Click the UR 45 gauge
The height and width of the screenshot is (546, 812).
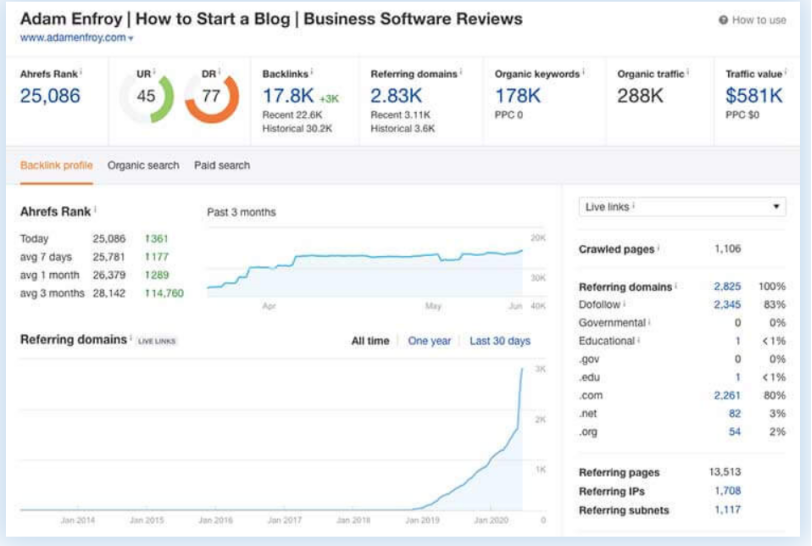147,97
